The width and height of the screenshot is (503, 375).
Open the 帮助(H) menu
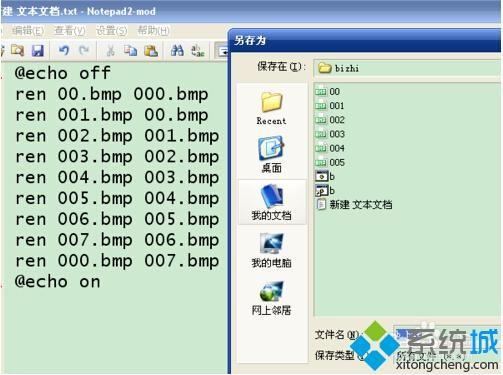pos(153,31)
